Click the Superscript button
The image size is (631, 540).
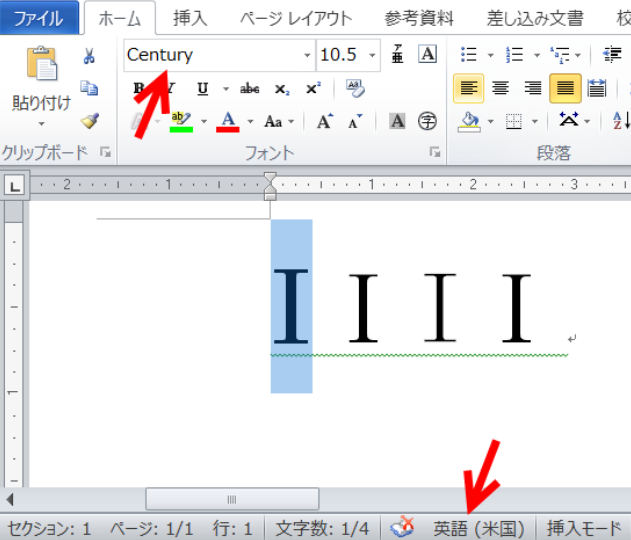tap(313, 89)
